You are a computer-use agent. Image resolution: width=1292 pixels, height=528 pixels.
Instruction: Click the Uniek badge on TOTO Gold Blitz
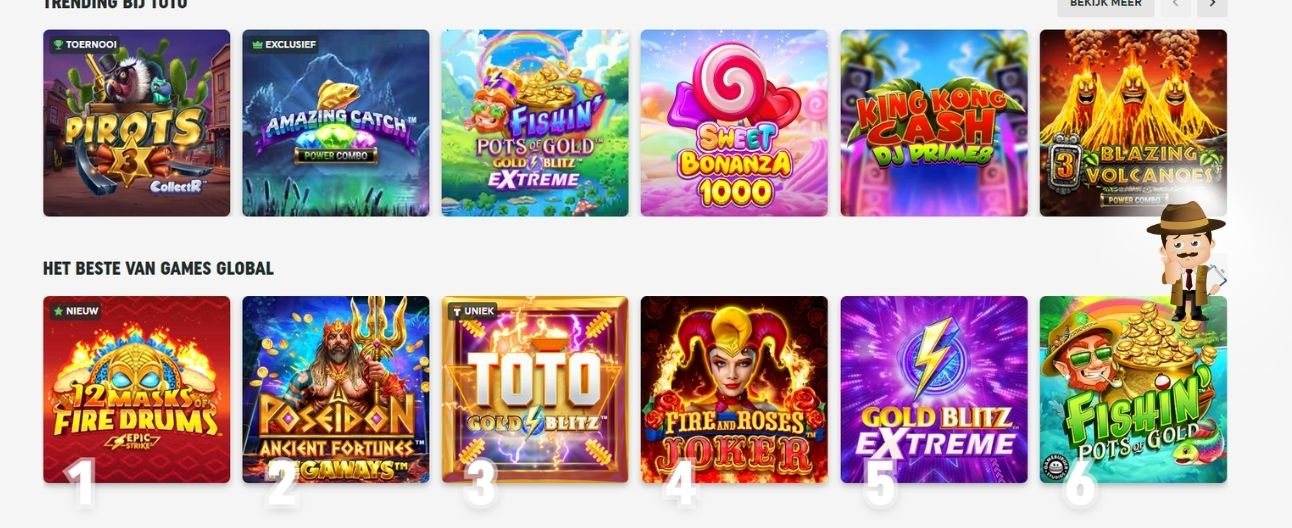(x=474, y=311)
